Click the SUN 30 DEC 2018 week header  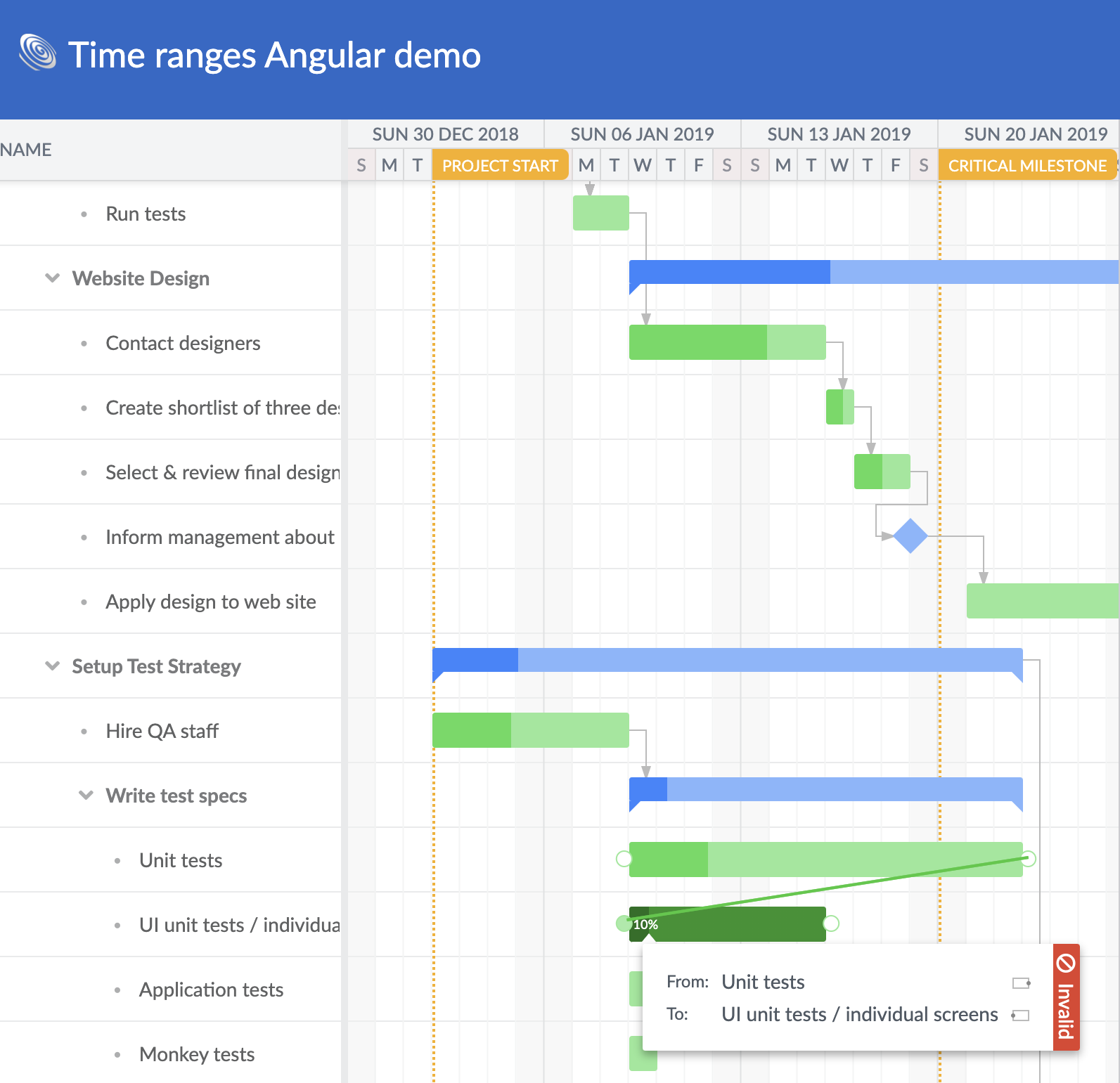pyautogui.click(x=446, y=134)
